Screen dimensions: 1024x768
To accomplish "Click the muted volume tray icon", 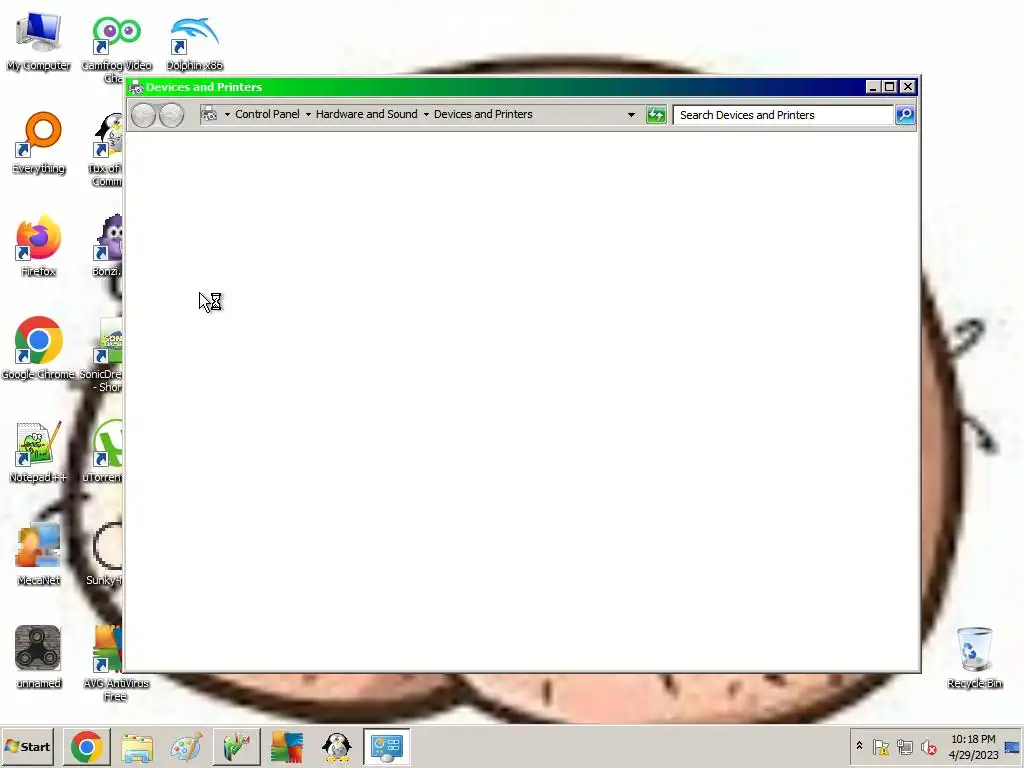I will [928, 746].
